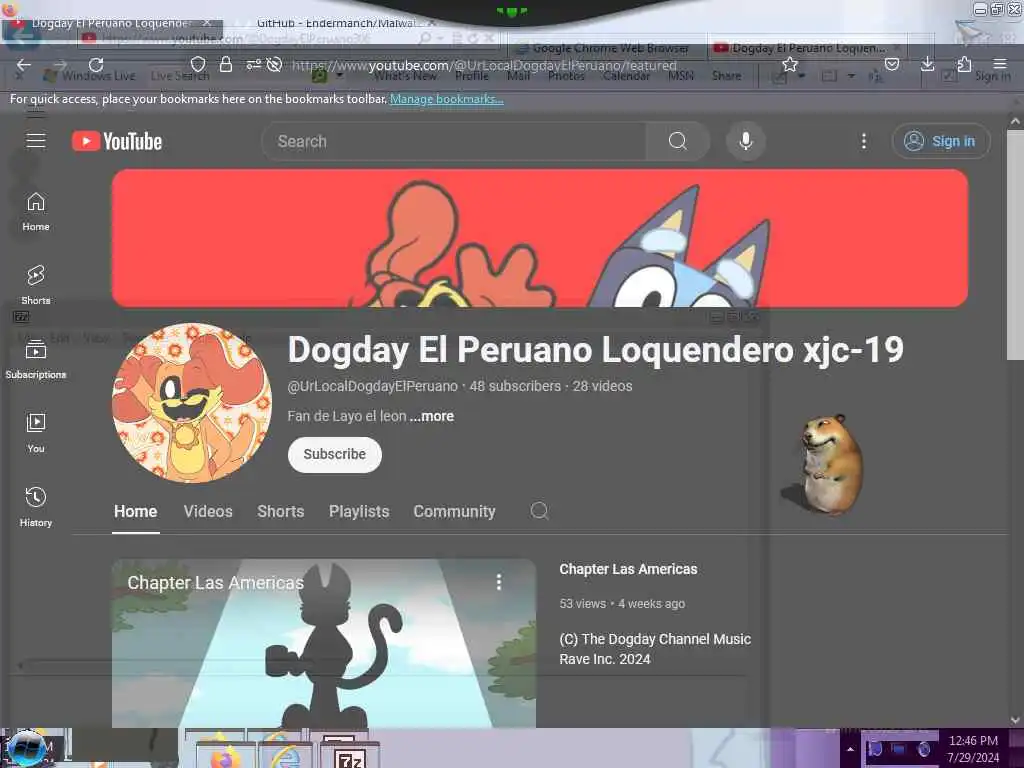Click the red channel banner image
Image resolution: width=1024 pixels, height=768 pixels.
[539, 238]
